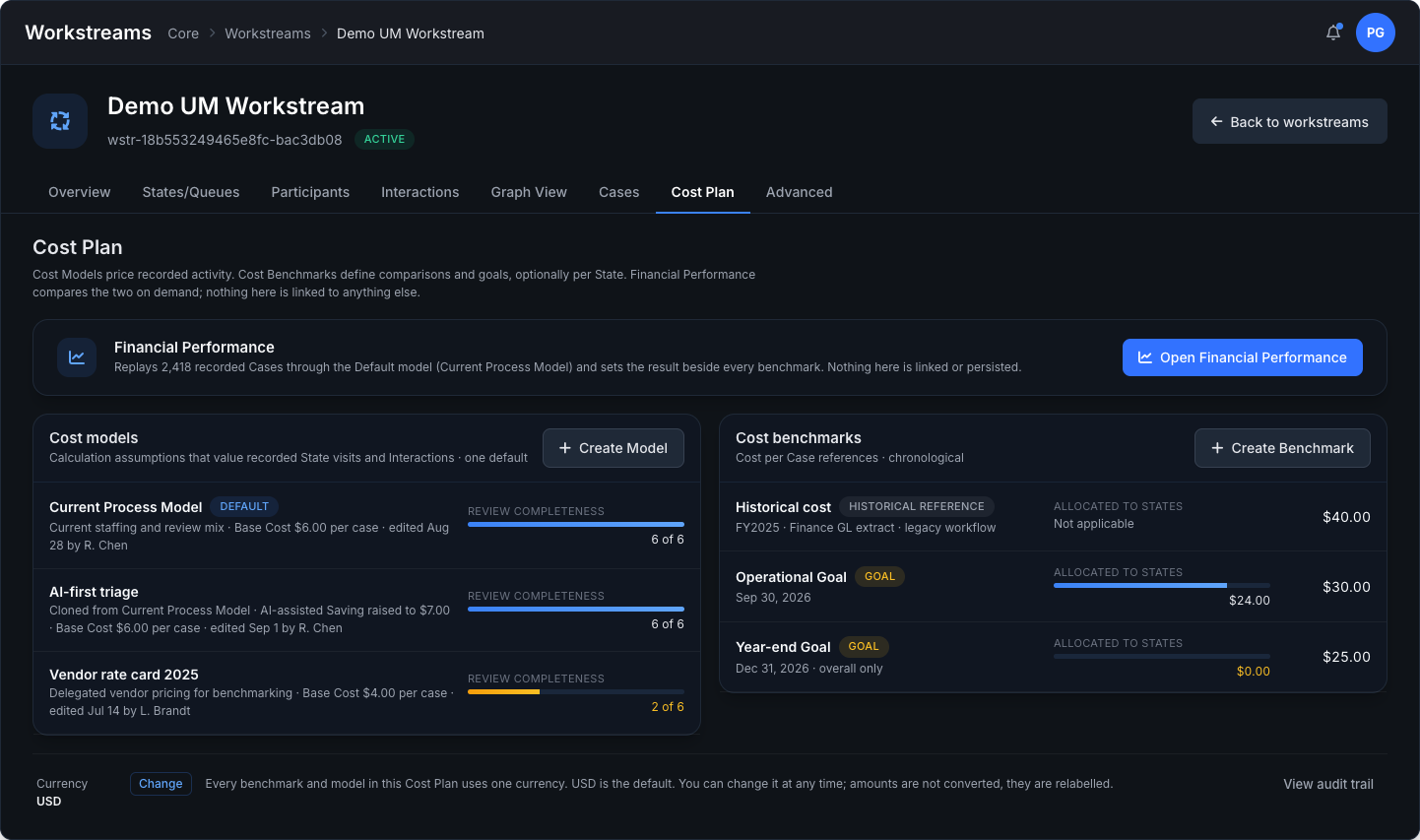Click the $30.00 Operational Goal amount
Screen dimensions: 1420x840
1346,586
